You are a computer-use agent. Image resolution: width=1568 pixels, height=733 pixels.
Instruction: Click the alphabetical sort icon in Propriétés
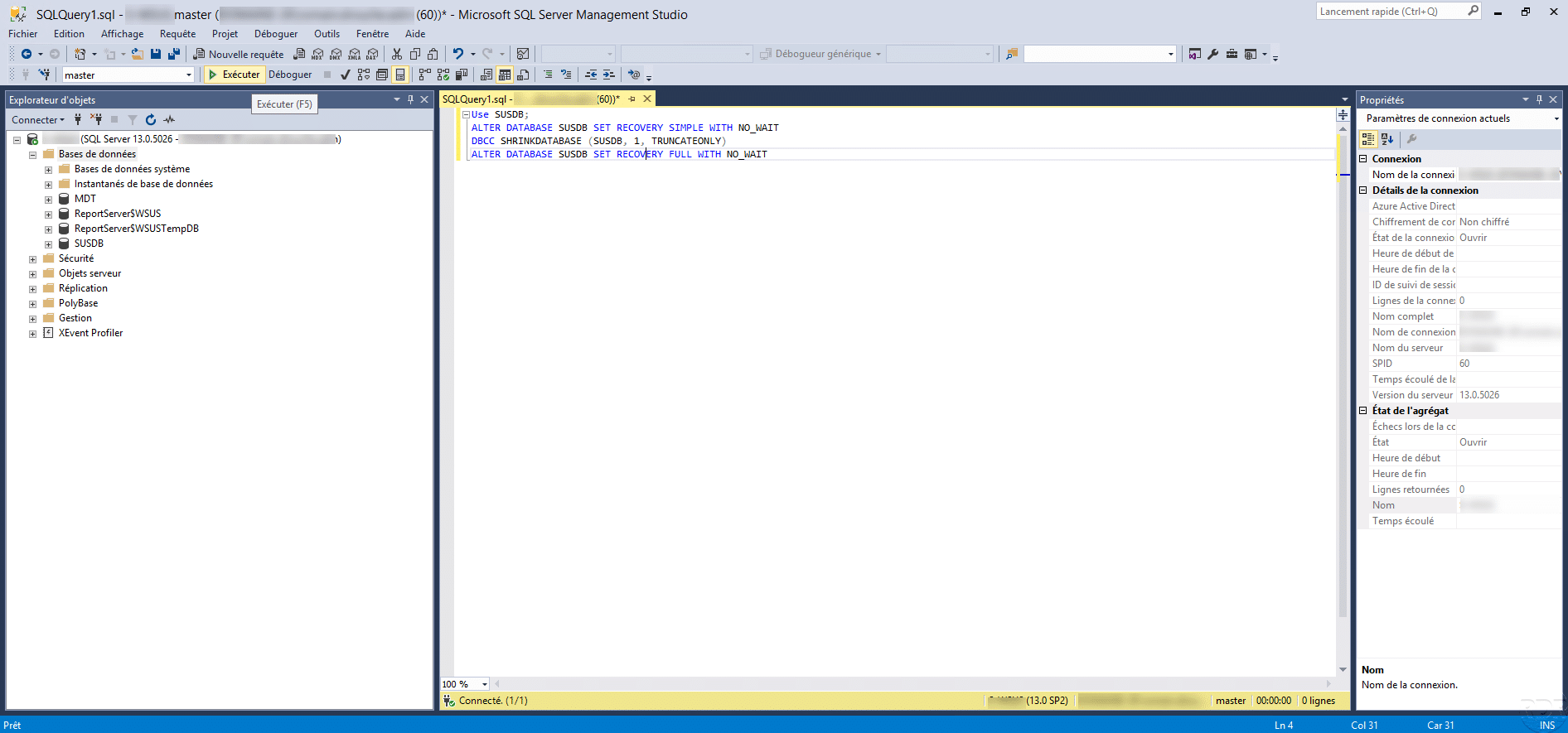click(1387, 139)
